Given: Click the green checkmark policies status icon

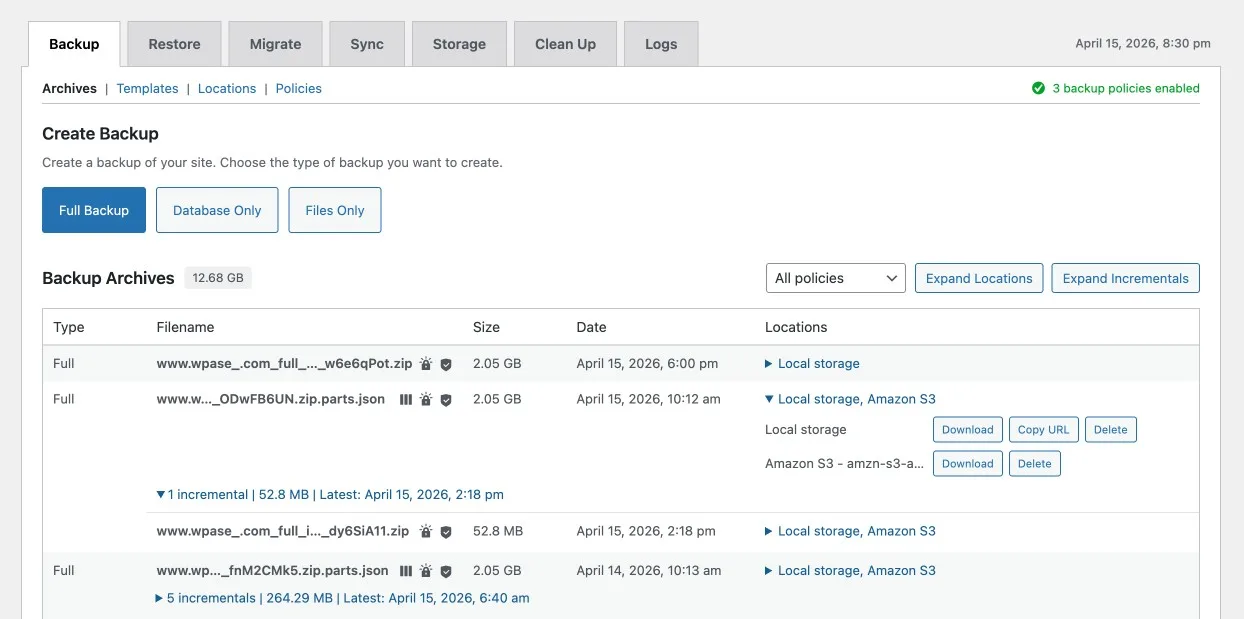Looking at the screenshot, I should click(x=1038, y=88).
